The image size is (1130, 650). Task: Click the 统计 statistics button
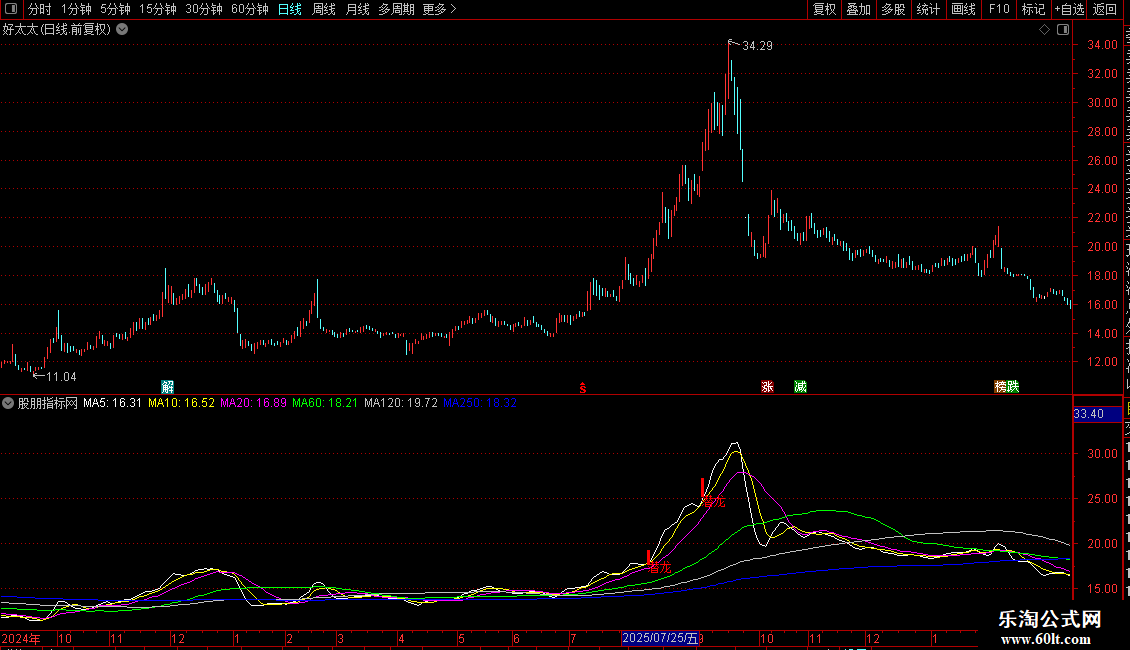(927, 9)
